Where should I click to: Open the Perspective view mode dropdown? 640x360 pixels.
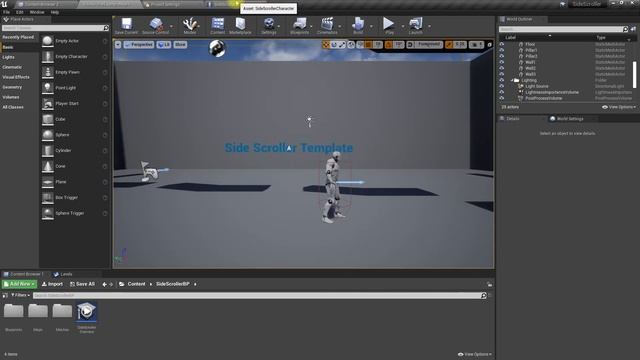[x=139, y=44]
